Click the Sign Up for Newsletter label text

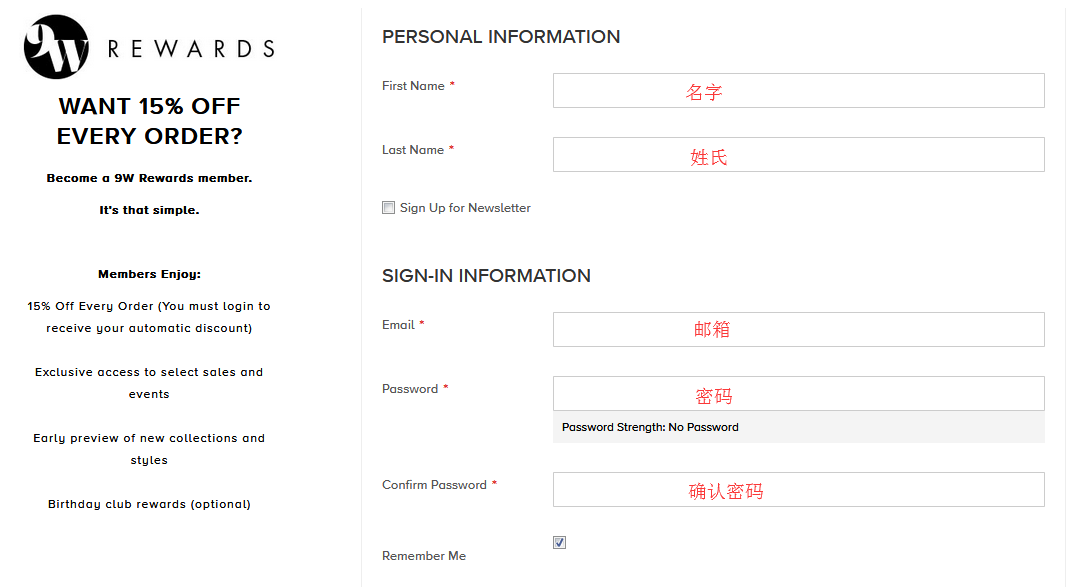(x=465, y=208)
